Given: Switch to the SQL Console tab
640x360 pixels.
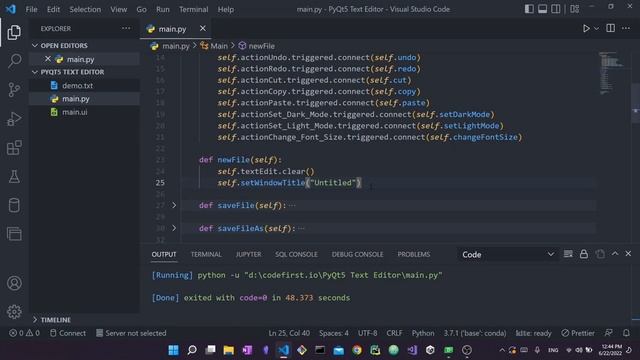Looking at the screenshot, I should point(296,254).
